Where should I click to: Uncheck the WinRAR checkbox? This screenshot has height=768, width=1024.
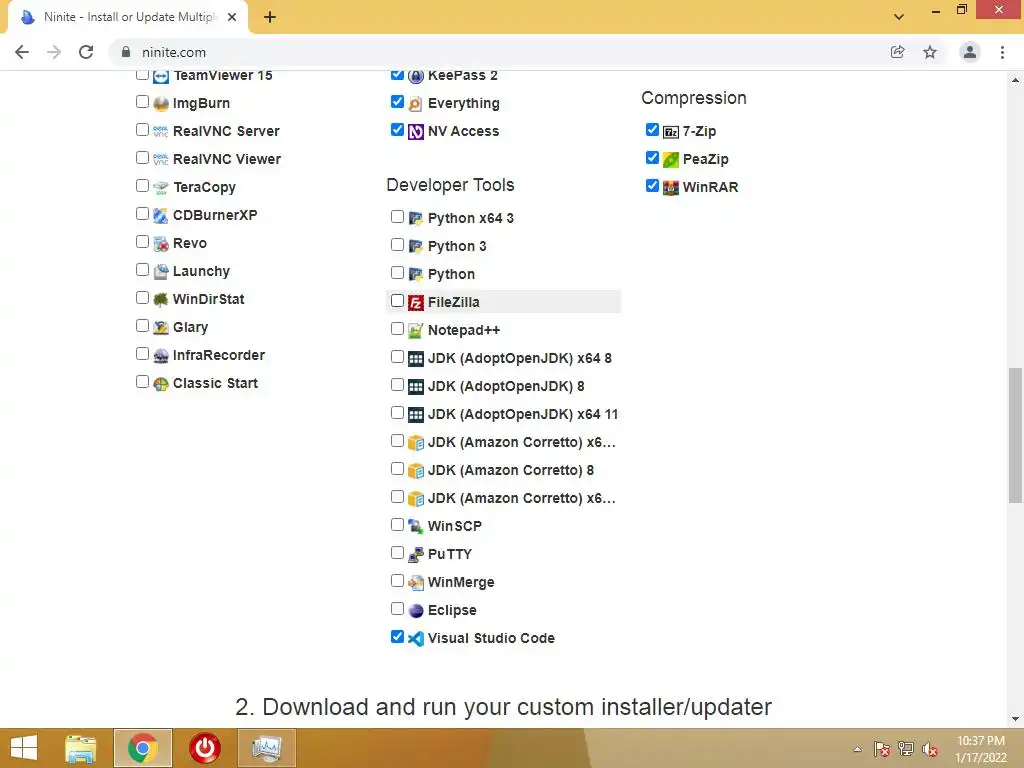(652, 186)
